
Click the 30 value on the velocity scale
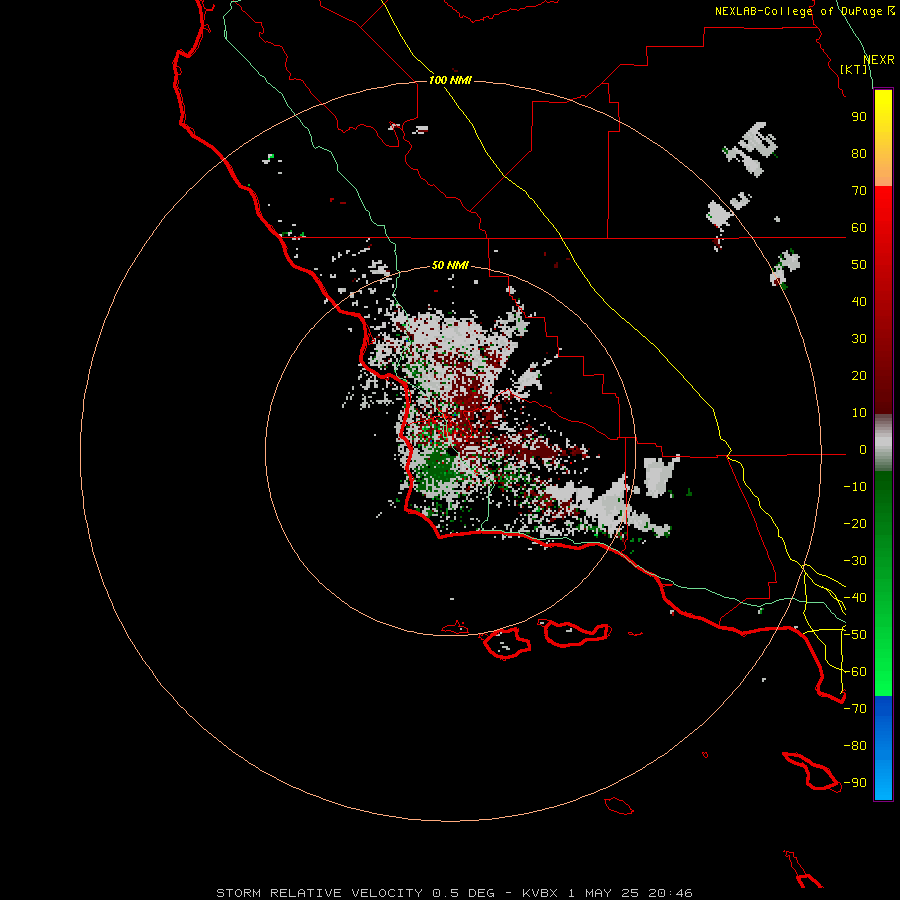point(859,339)
